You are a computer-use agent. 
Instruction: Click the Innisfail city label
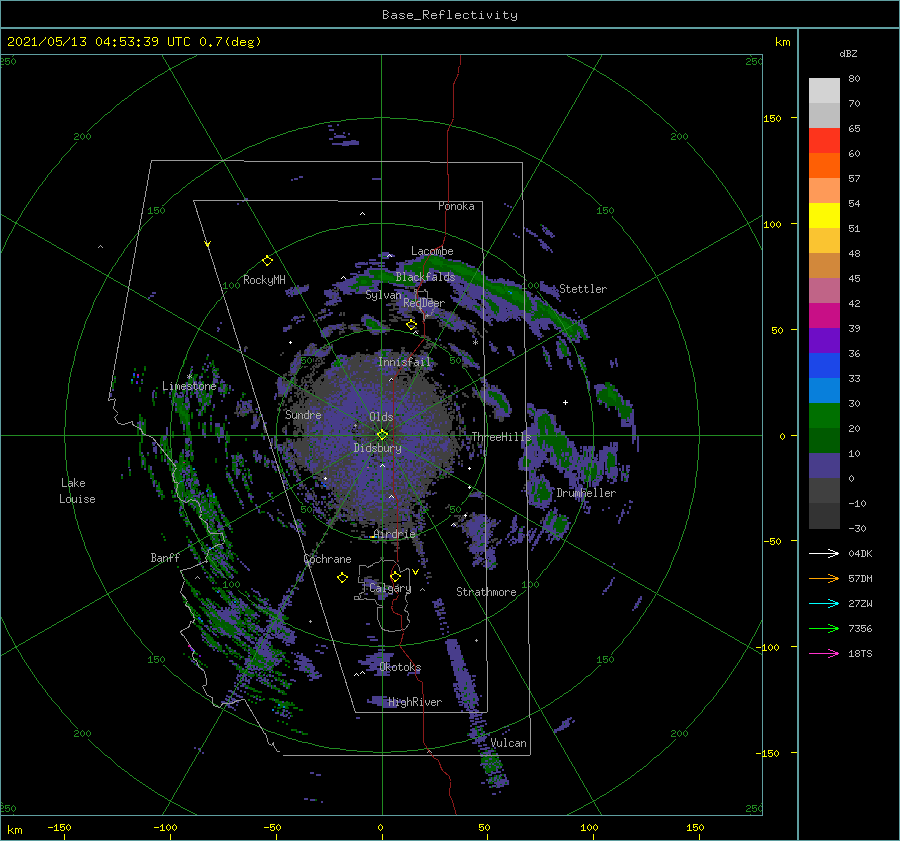click(404, 362)
